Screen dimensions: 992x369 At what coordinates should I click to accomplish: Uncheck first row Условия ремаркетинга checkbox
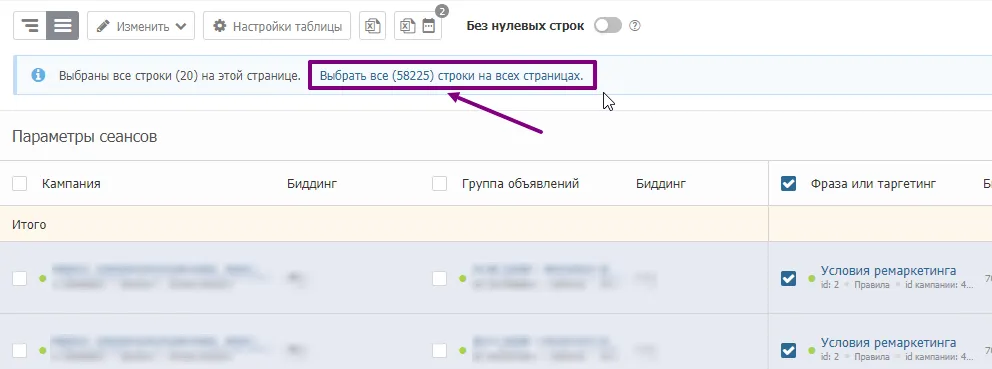click(788, 278)
